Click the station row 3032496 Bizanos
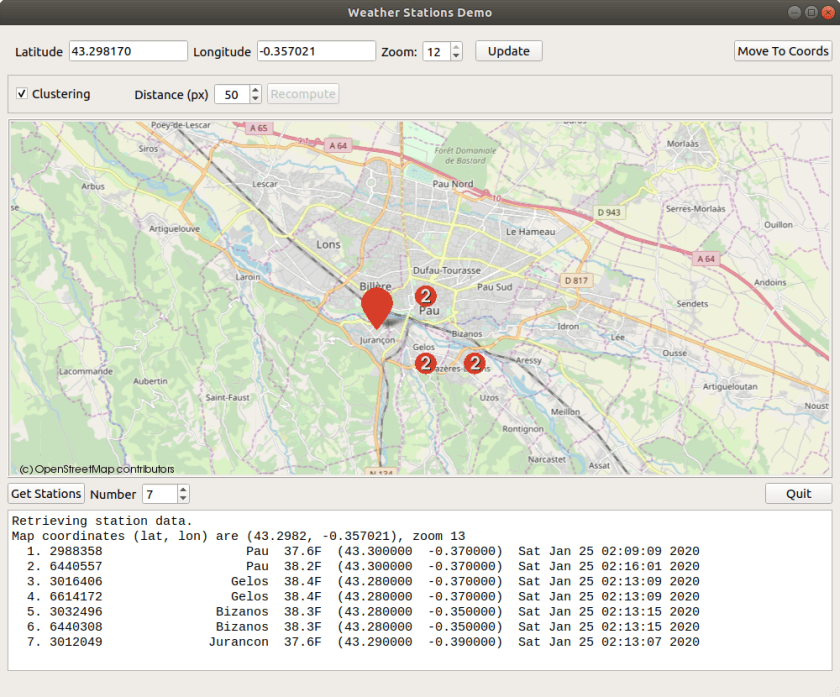The height and width of the screenshot is (697, 840). [363, 611]
